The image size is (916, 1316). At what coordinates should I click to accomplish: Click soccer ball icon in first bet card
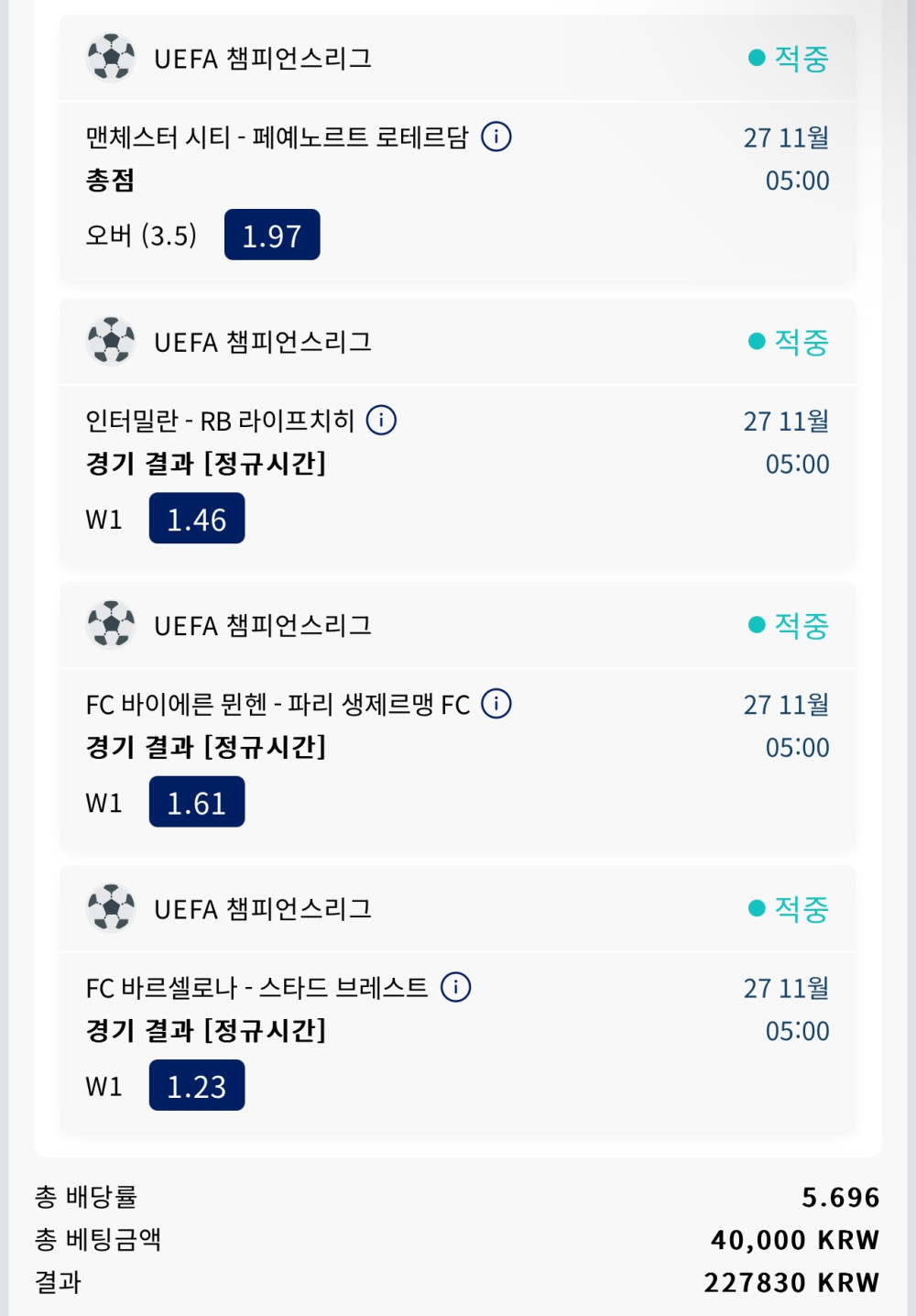[x=111, y=58]
